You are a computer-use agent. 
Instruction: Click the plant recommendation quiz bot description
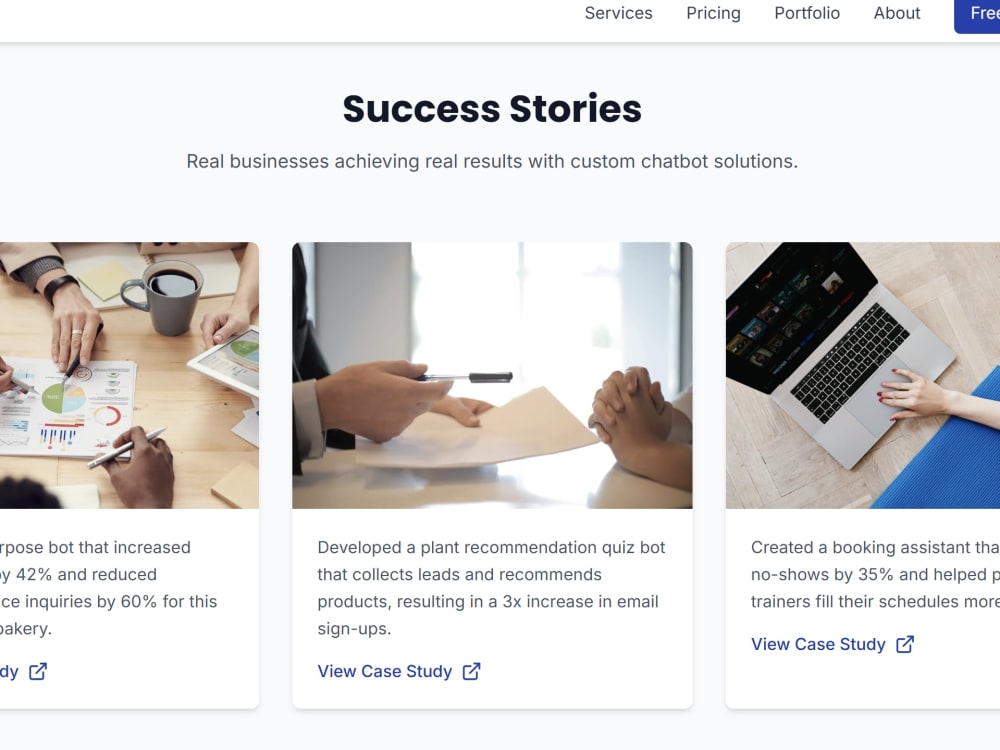(492, 588)
